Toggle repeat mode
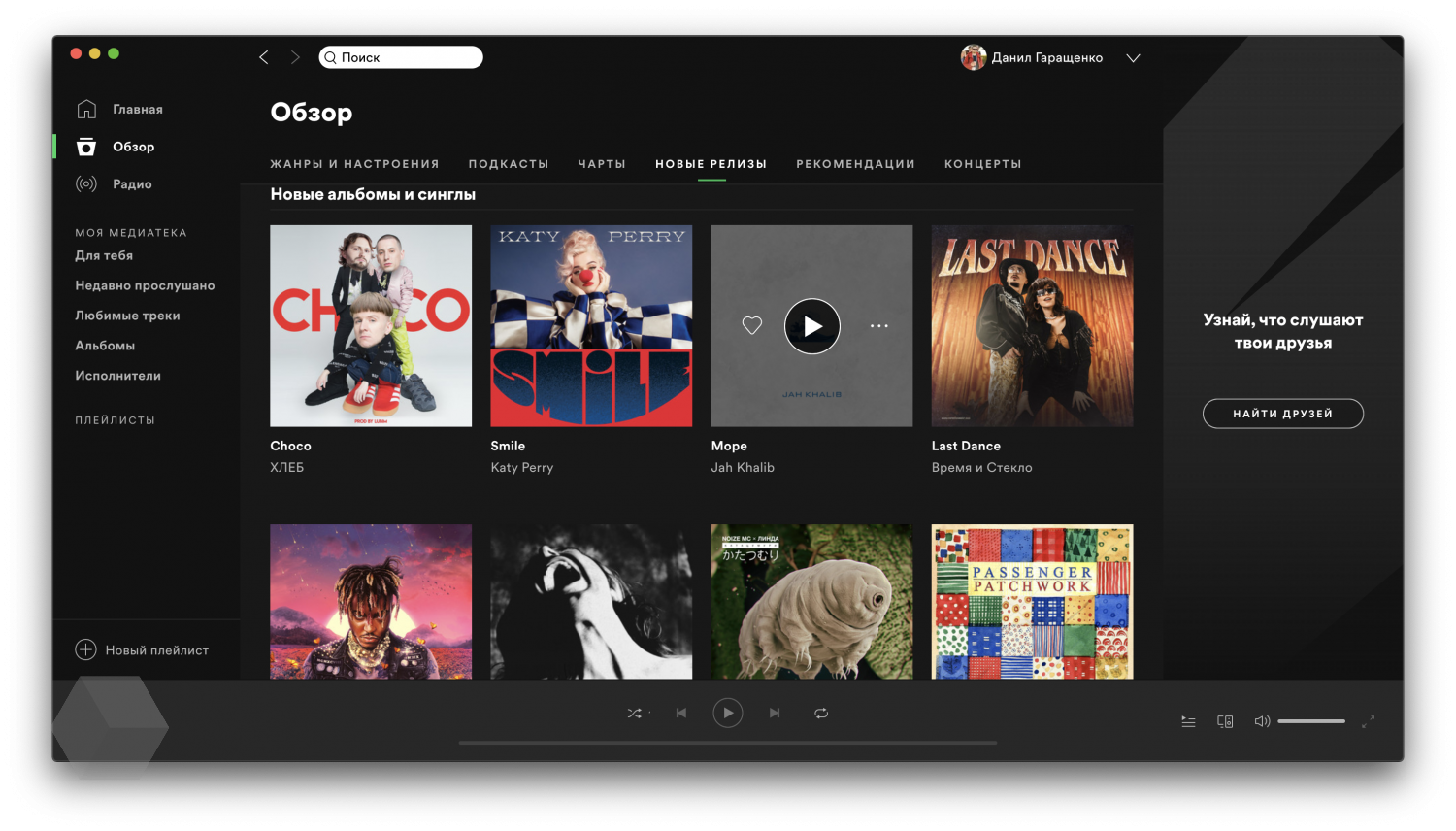Viewport: 1456px width, 831px height. (x=821, y=713)
